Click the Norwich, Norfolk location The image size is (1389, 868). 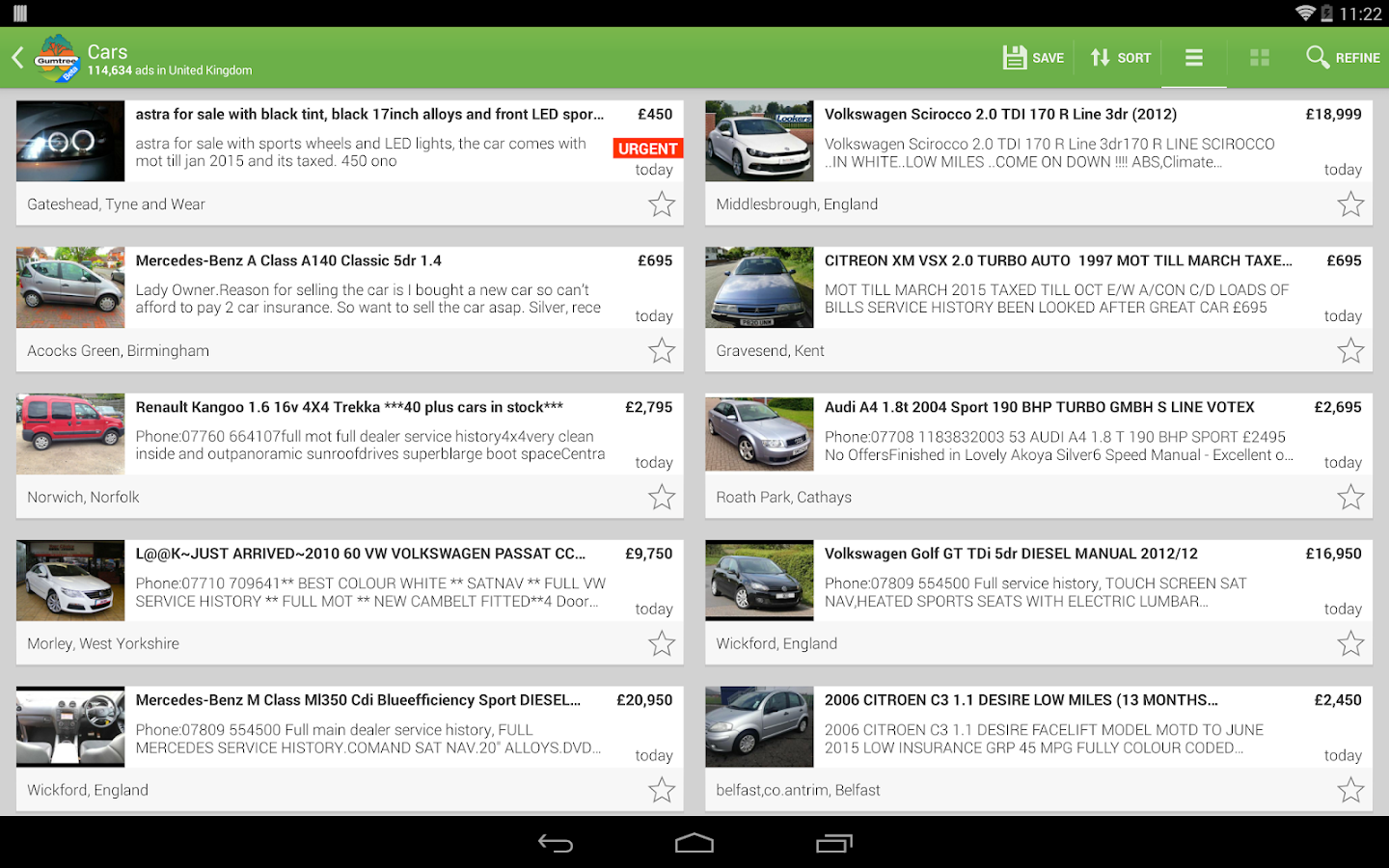tap(83, 498)
